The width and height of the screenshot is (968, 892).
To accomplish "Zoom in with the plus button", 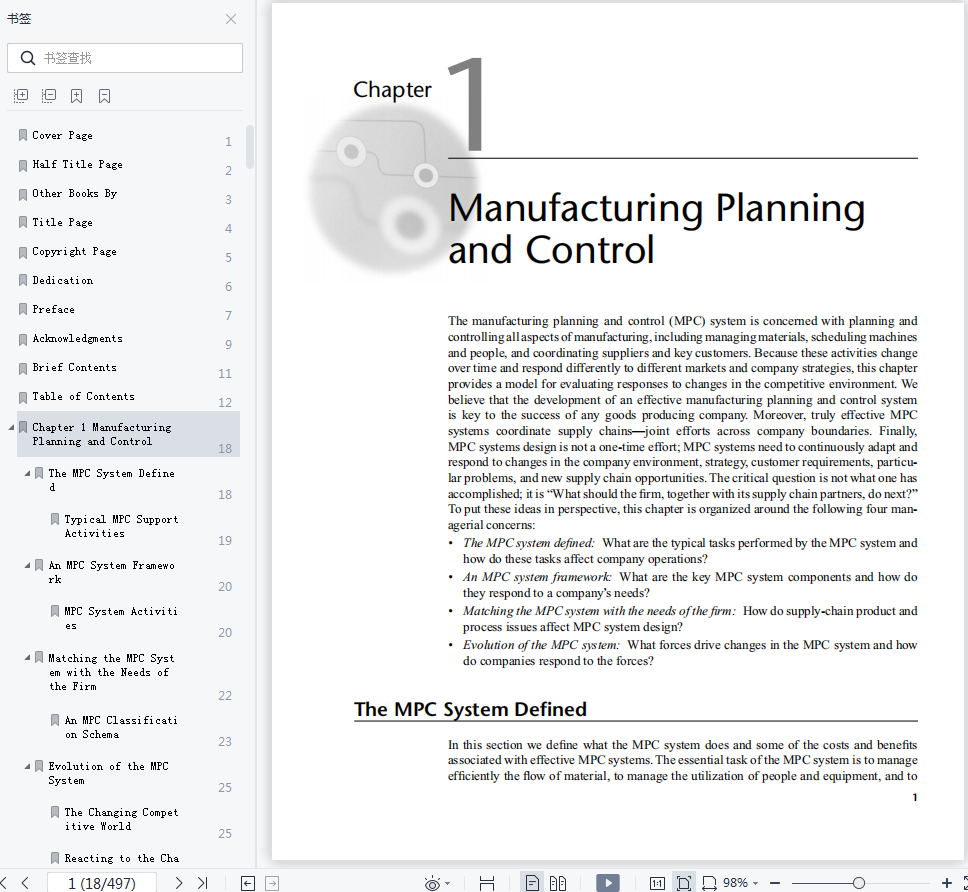I will [x=946, y=883].
